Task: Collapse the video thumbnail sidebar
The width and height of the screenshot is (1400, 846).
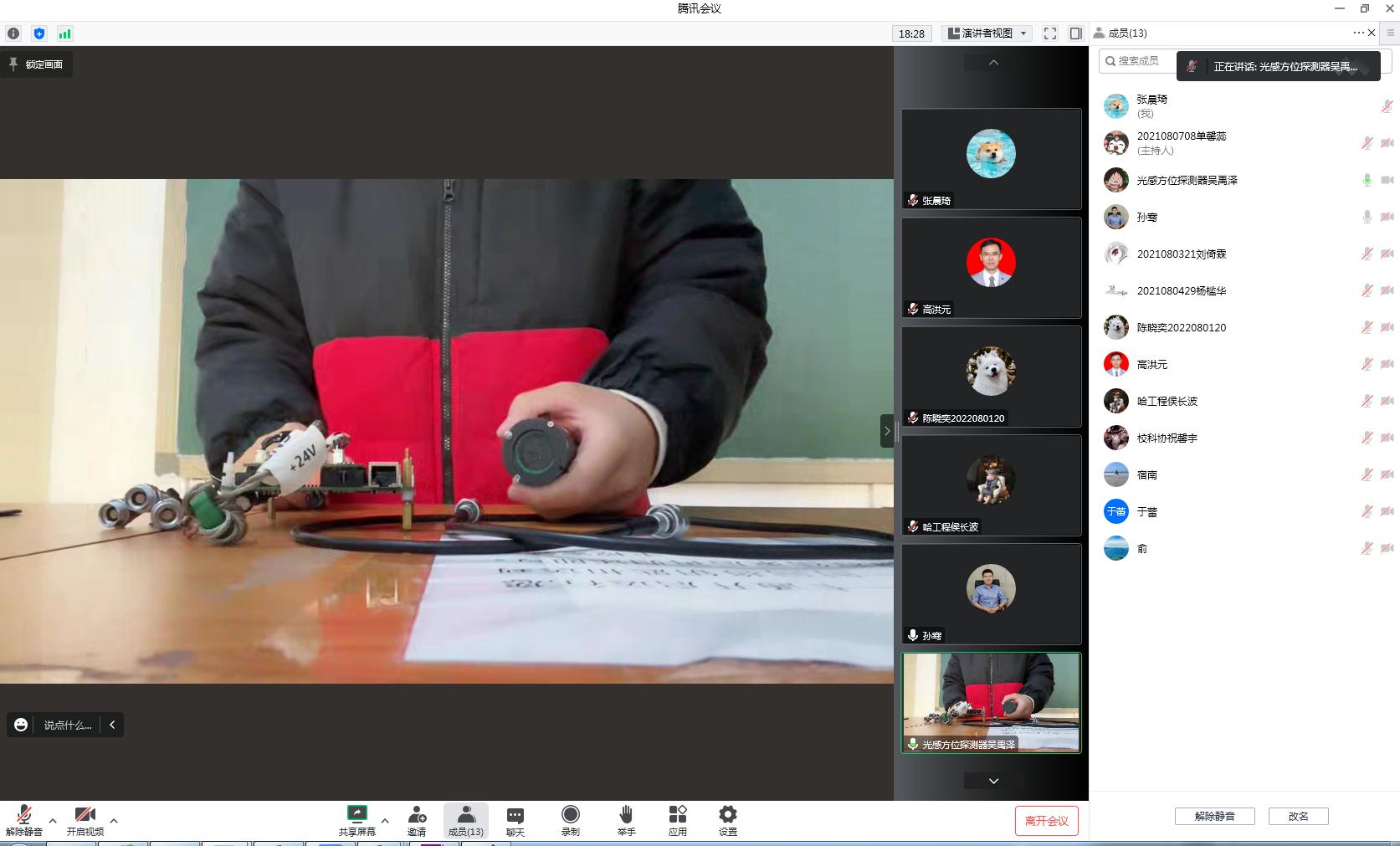Action: coord(886,431)
